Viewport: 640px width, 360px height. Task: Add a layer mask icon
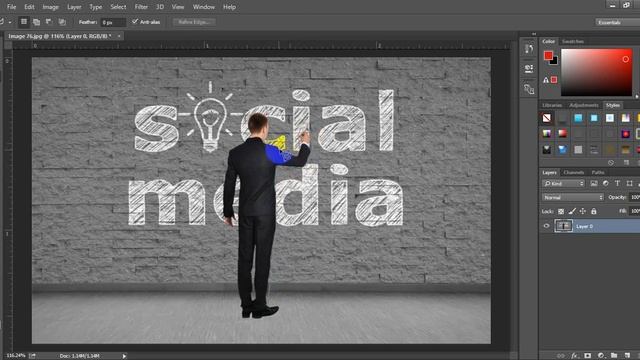[588, 356]
